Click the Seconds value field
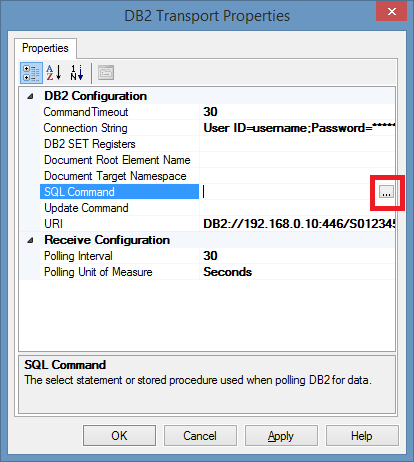Viewport: 414px width, 462px height. point(297,272)
